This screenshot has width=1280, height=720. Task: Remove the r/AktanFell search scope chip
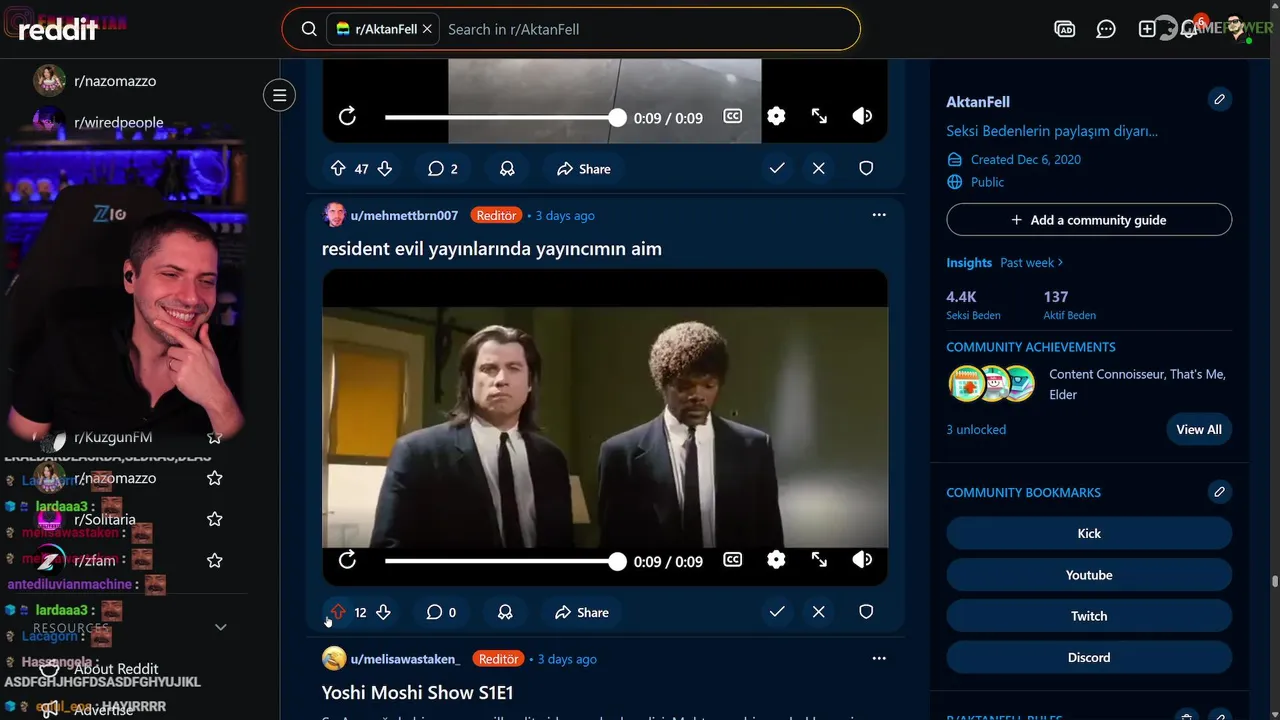point(427,29)
